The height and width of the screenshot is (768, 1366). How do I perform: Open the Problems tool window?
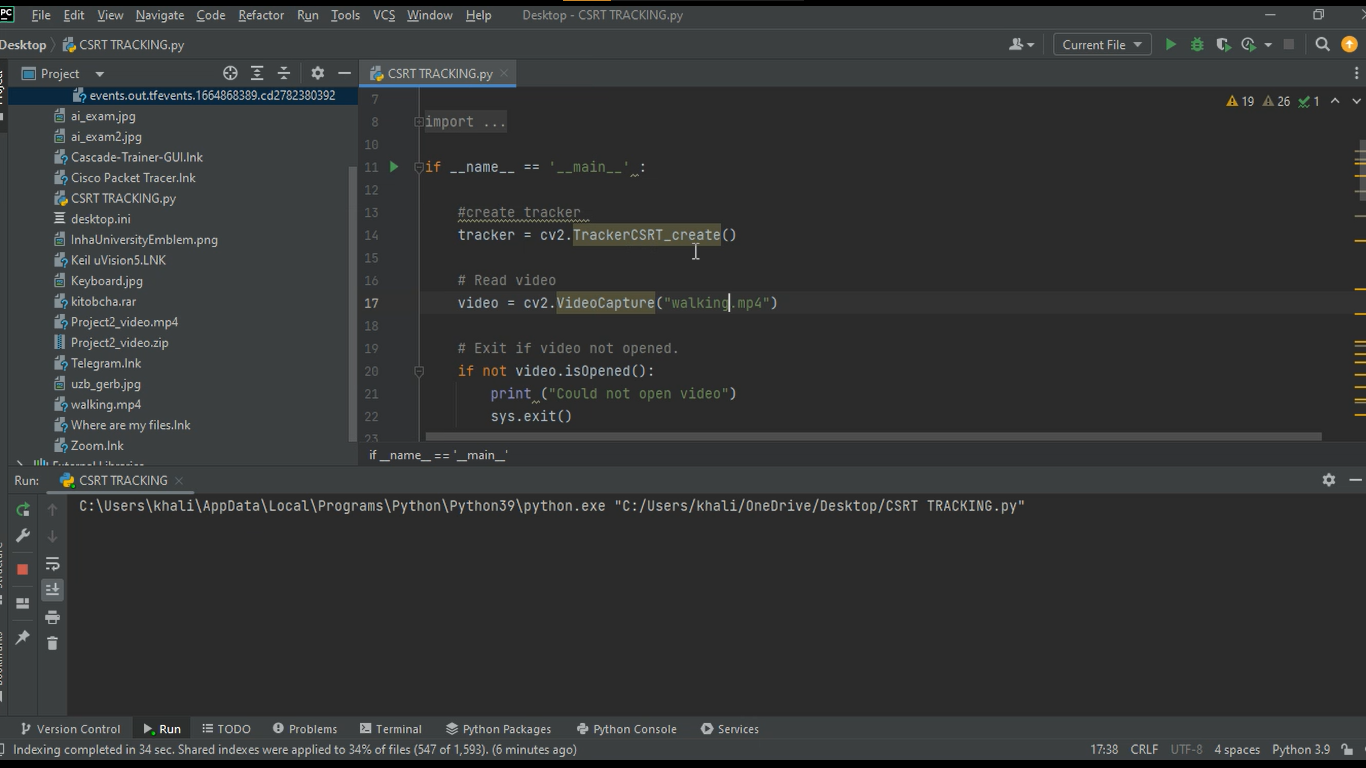305,728
